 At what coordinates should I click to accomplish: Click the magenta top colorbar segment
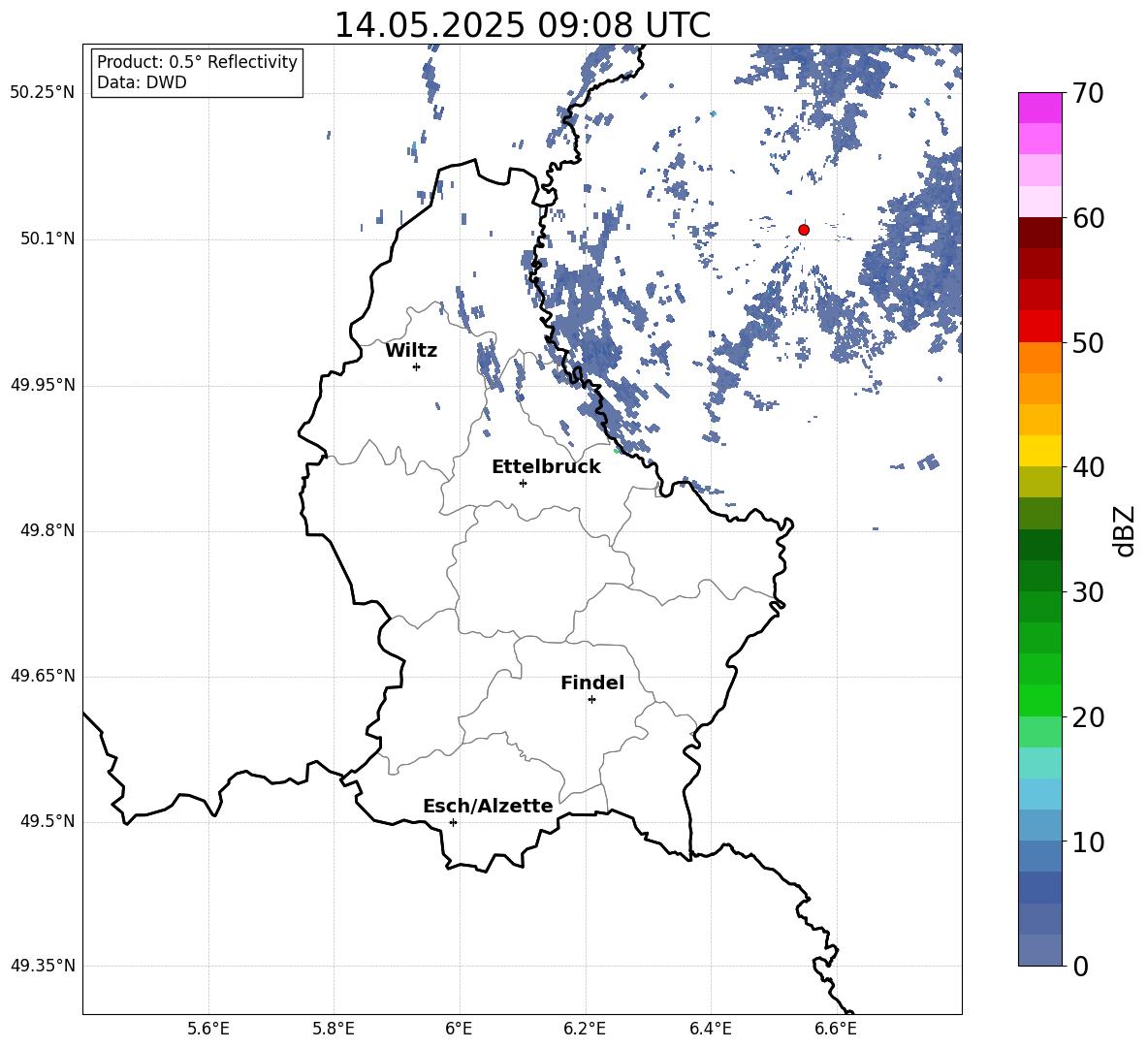click(1040, 109)
